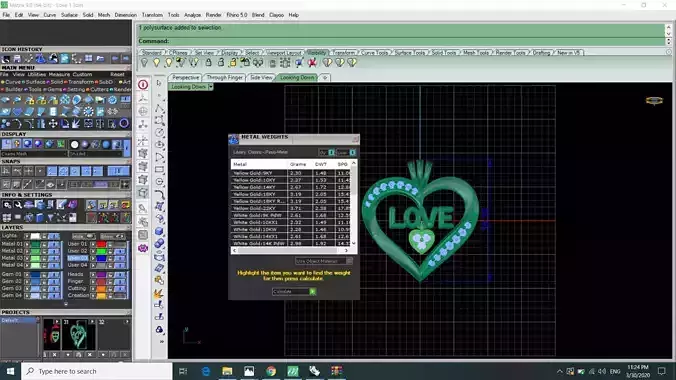Click the filter funnel icon in Info & Settings
Screen dimensions: 676x380
pos(51,217)
